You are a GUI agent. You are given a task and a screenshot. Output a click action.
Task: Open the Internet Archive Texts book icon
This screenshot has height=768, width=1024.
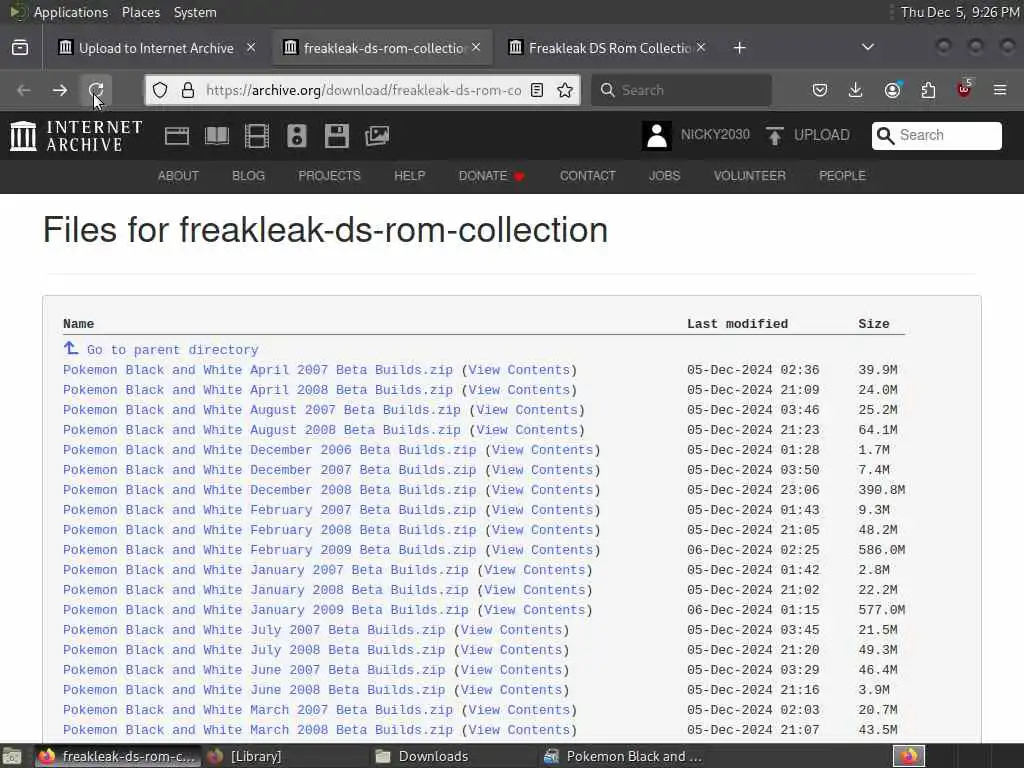[x=217, y=136]
